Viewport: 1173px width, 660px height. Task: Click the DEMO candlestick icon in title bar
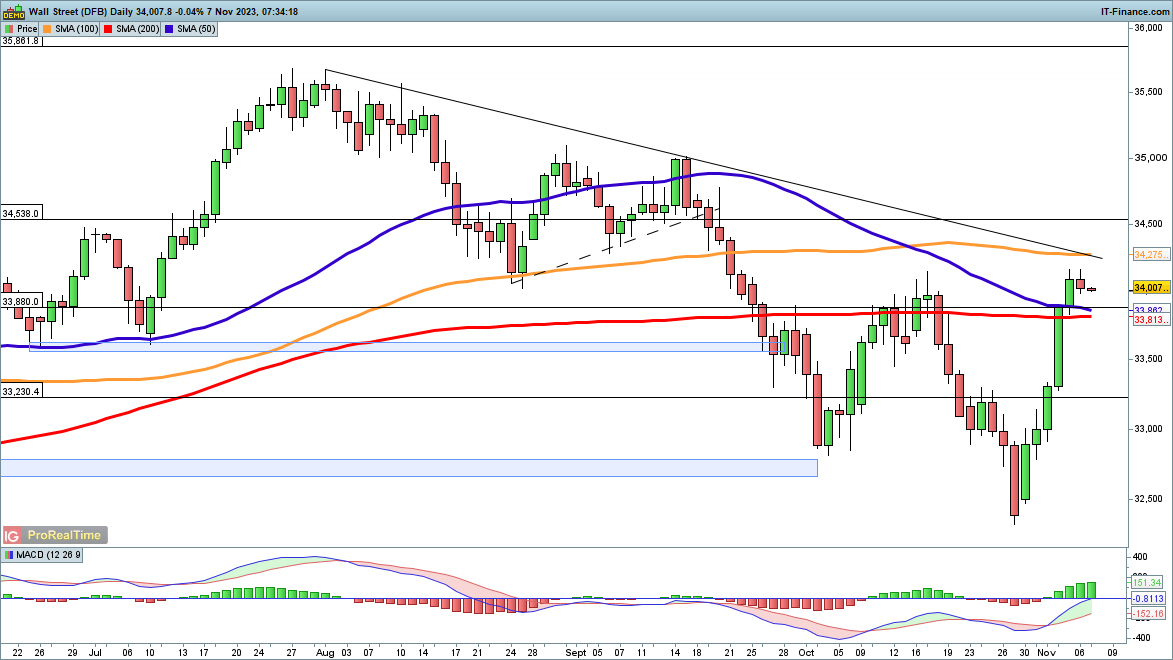[12, 11]
